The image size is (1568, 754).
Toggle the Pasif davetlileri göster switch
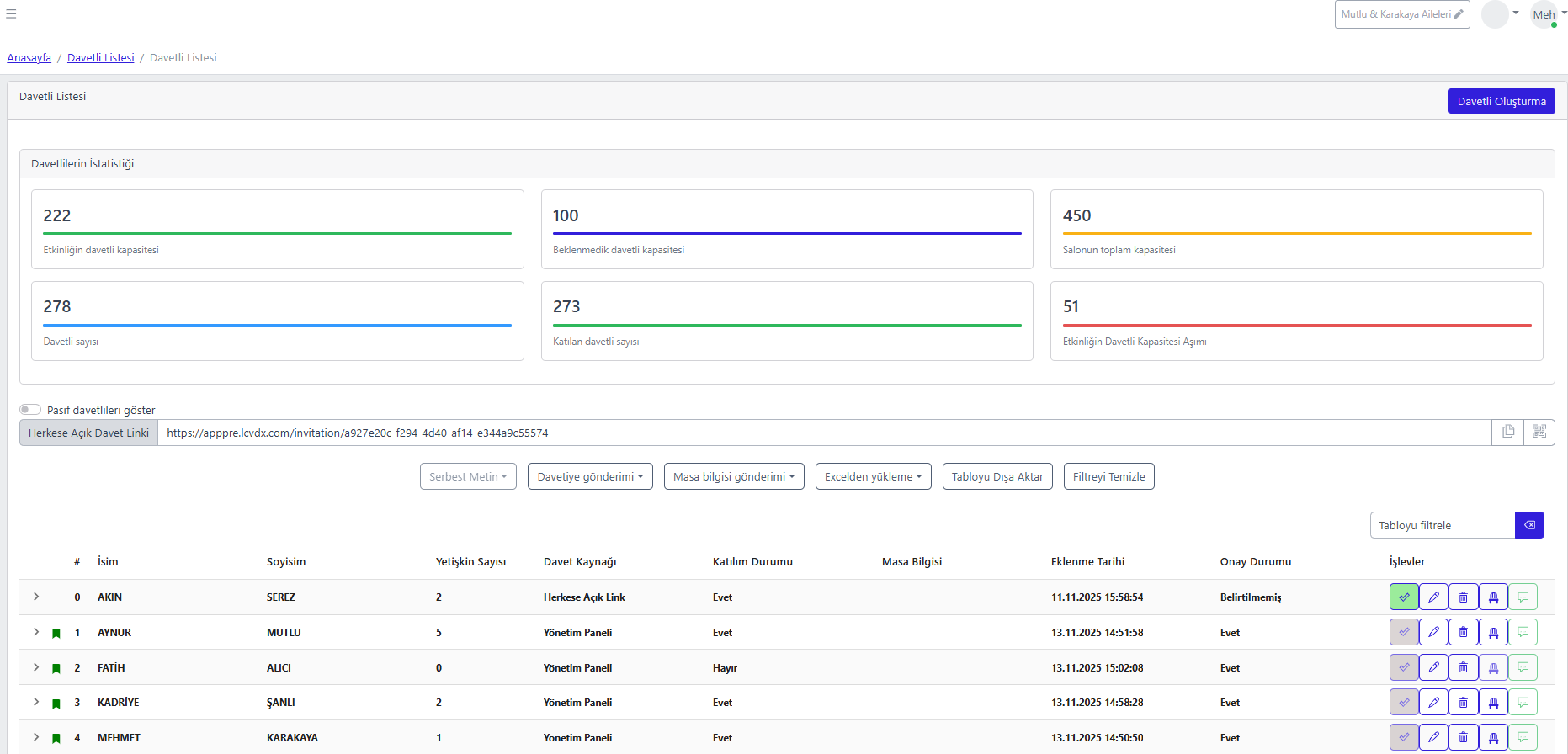click(x=30, y=410)
